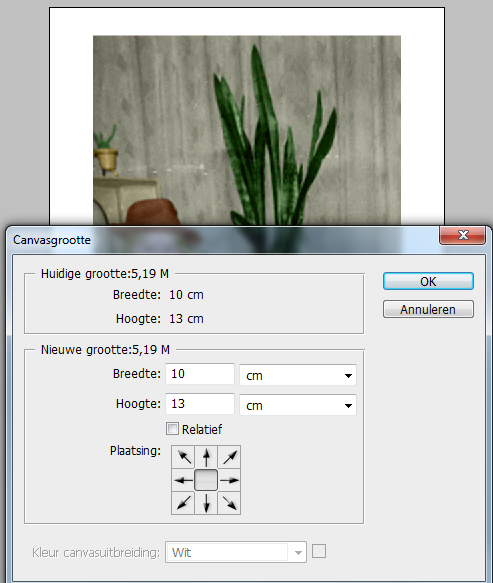Select the bottom-center anchor arrow

206,503
